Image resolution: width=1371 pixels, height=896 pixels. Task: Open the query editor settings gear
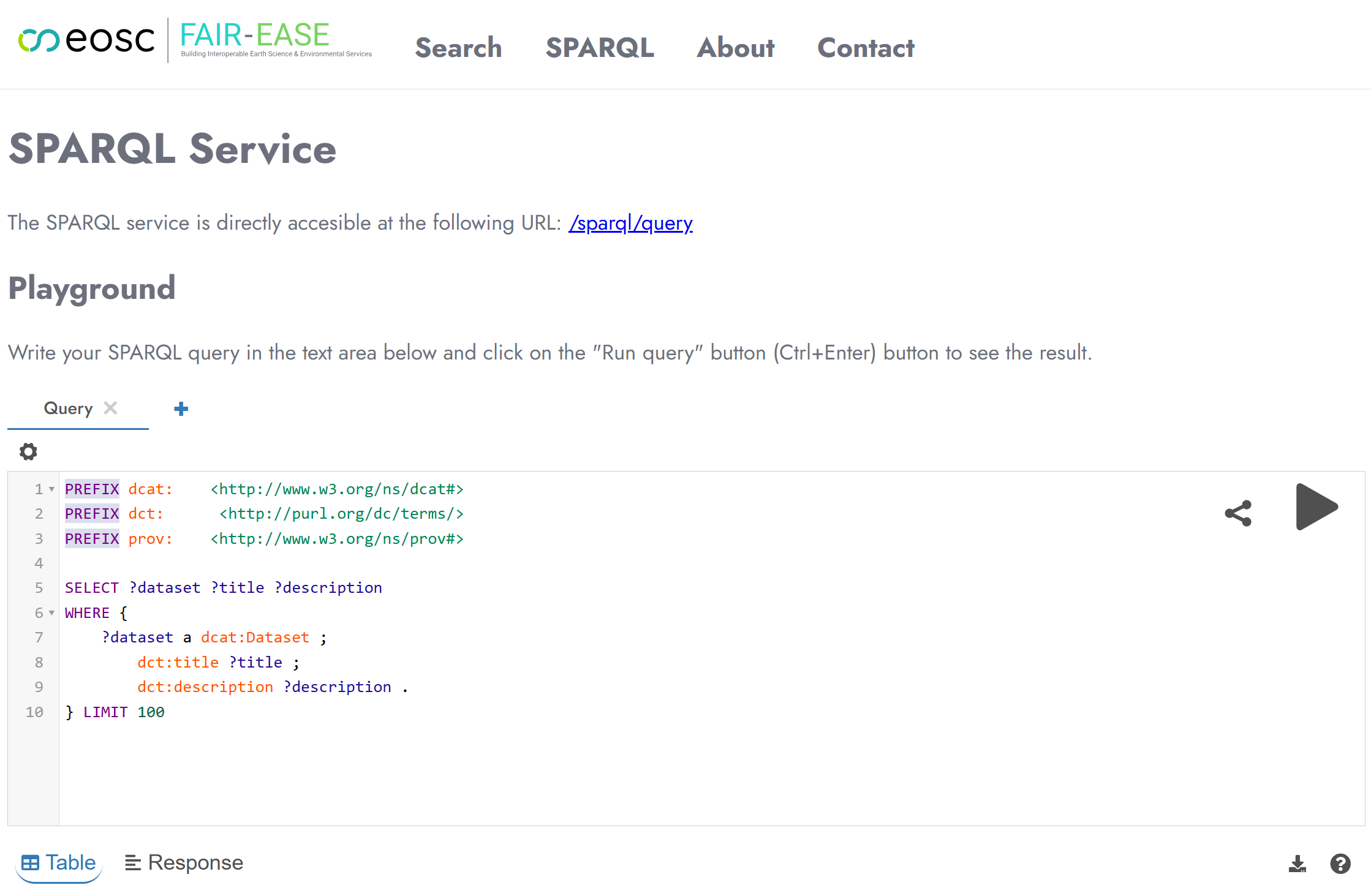[x=28, y=451]
